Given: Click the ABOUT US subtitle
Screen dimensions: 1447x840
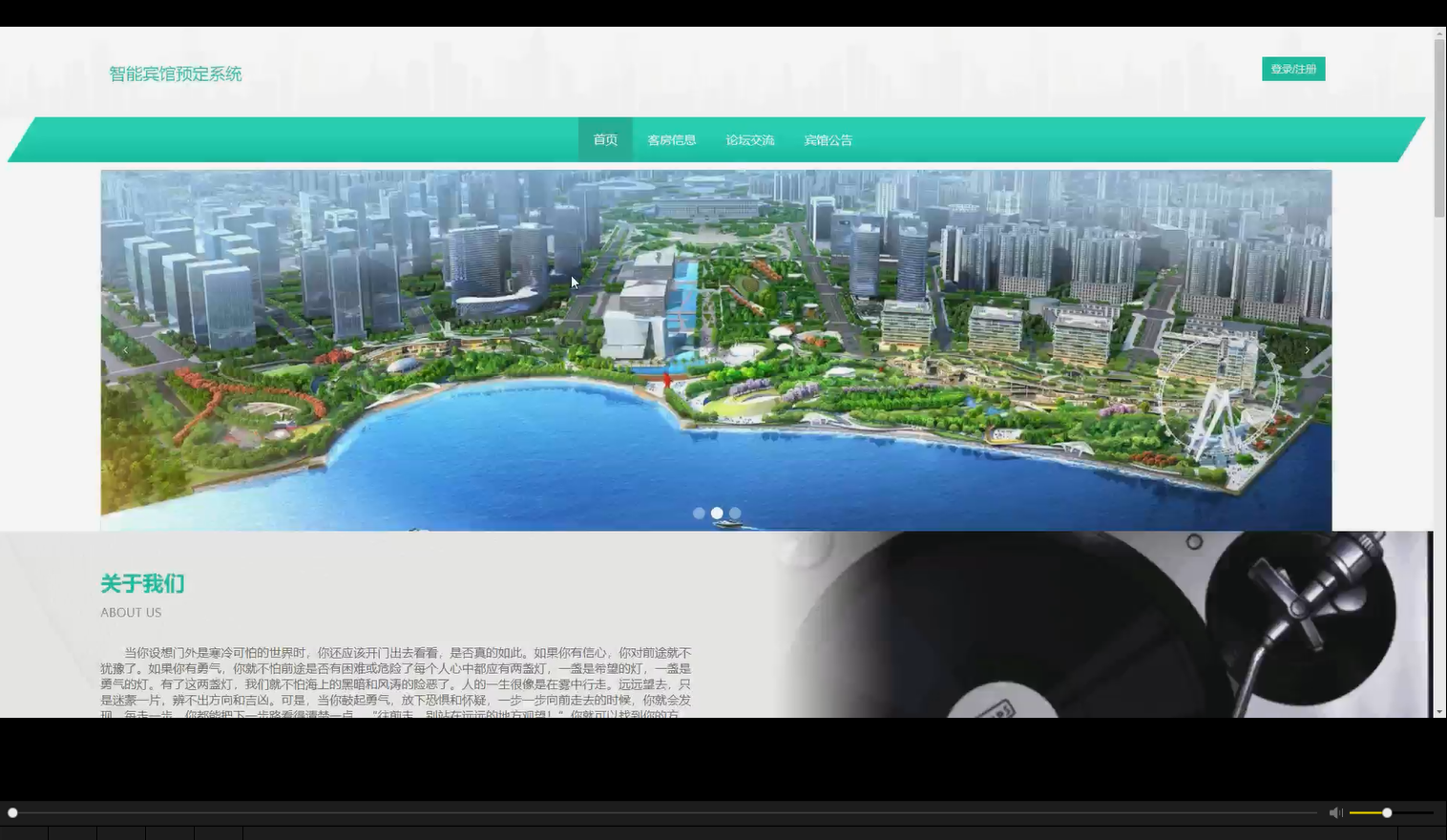Looking at the screenshot, I should 131,613.
